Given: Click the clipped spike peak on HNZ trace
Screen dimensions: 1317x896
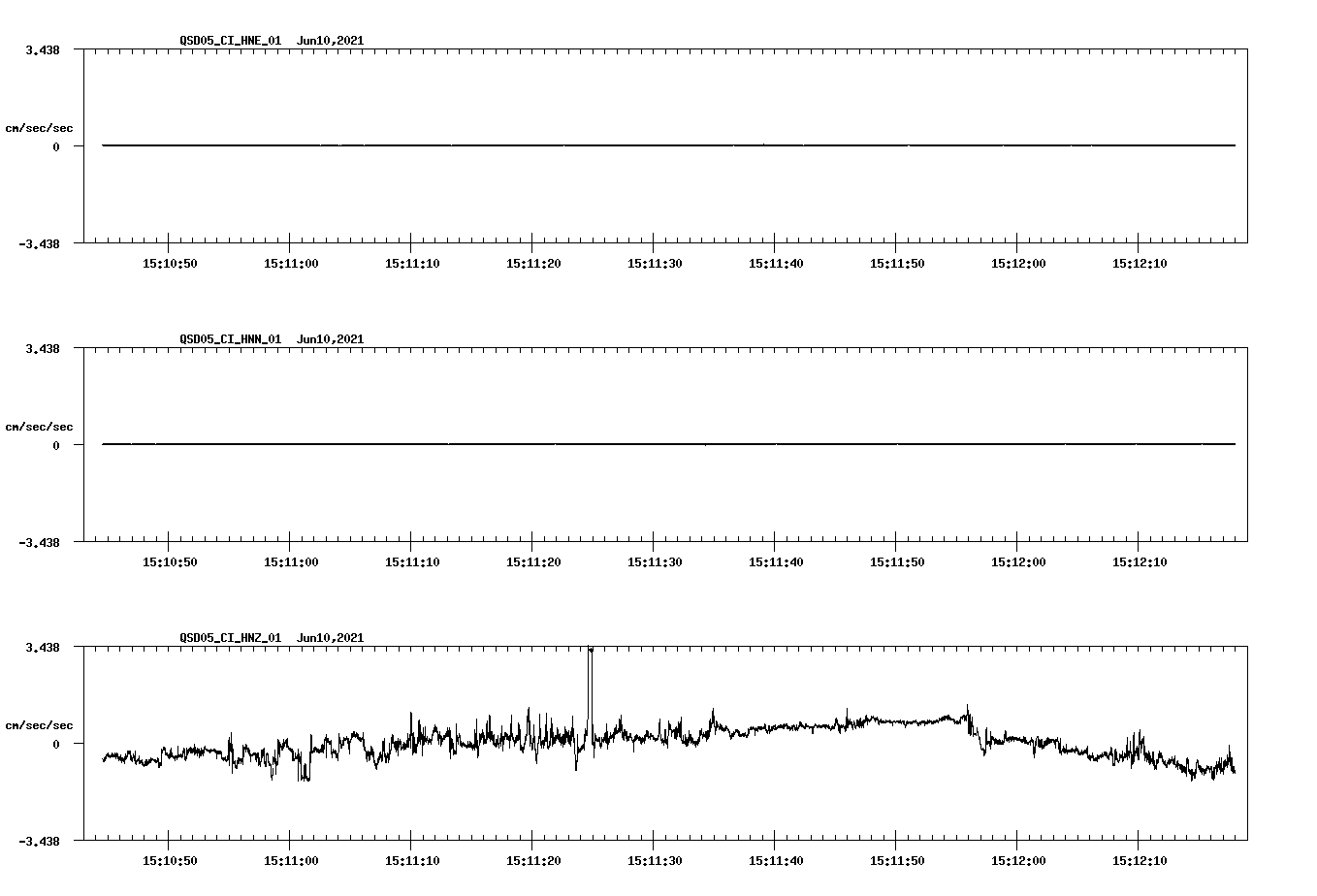Looking at the screenshot, I should coord(591,650).
